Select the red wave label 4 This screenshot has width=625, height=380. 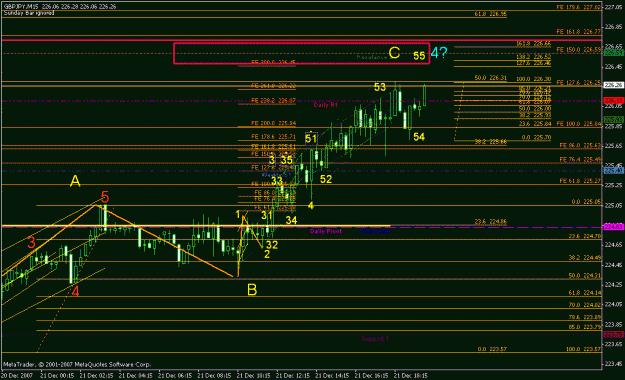(75, 291)
